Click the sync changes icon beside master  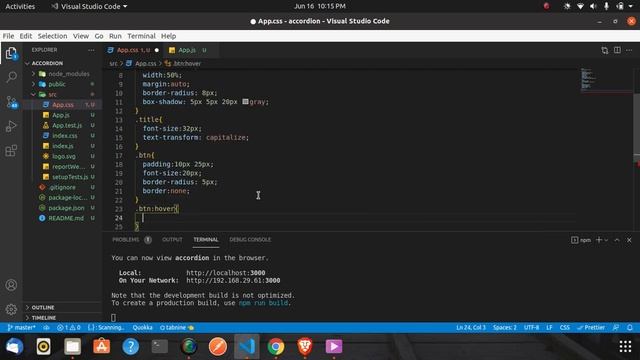[x=47, y=327]
